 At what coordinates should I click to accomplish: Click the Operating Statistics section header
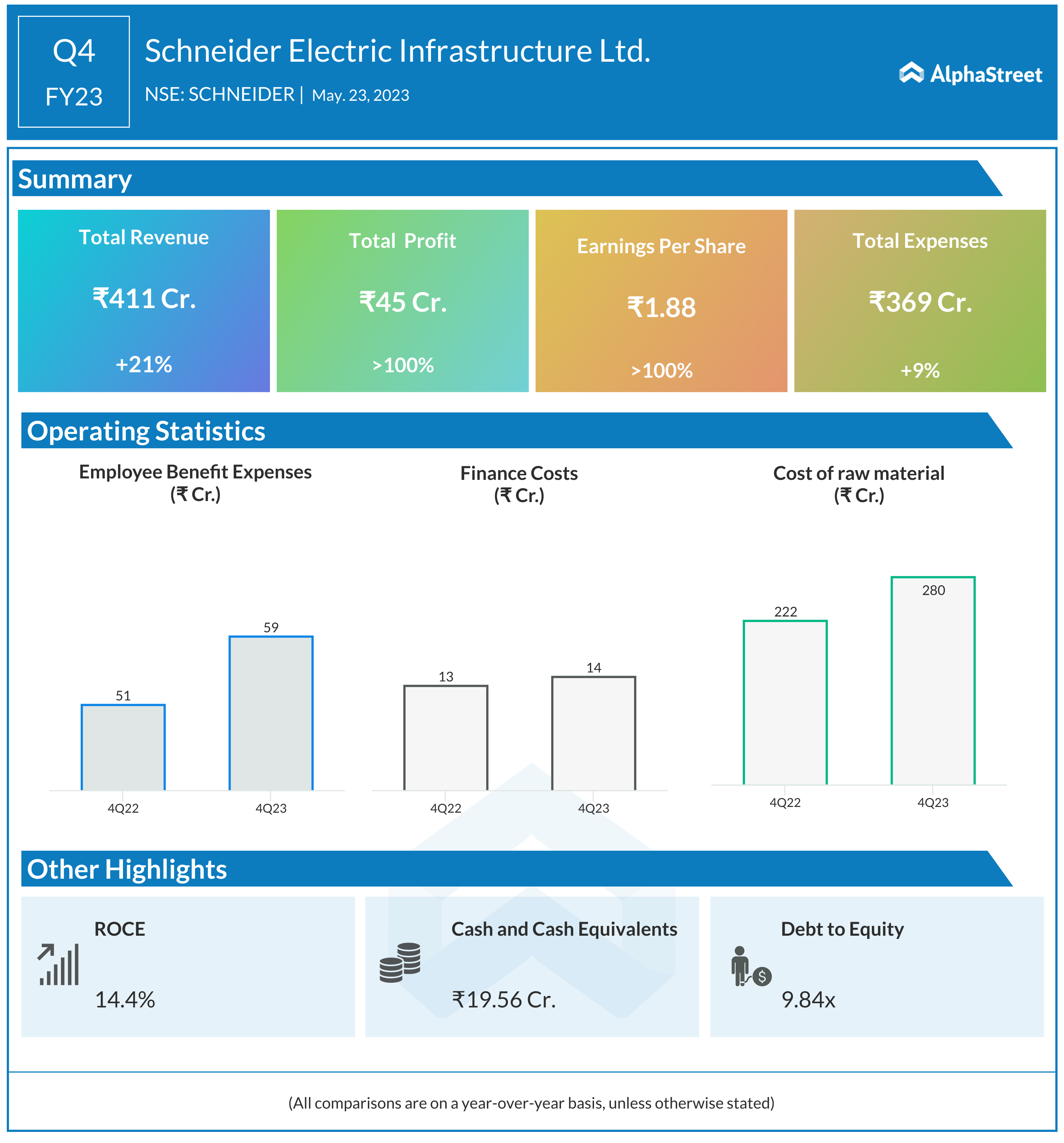coord(146,431)
